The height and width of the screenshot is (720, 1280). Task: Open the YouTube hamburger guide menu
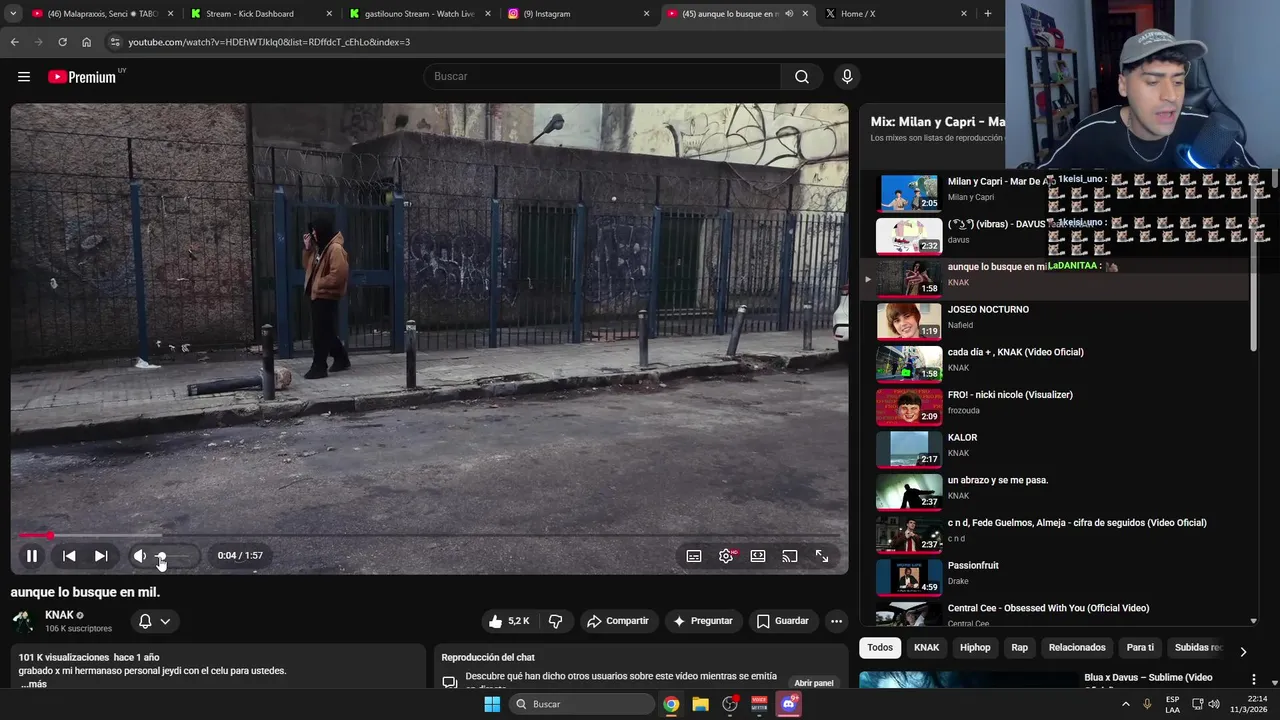pyautogui.click(x=24, y=77)
